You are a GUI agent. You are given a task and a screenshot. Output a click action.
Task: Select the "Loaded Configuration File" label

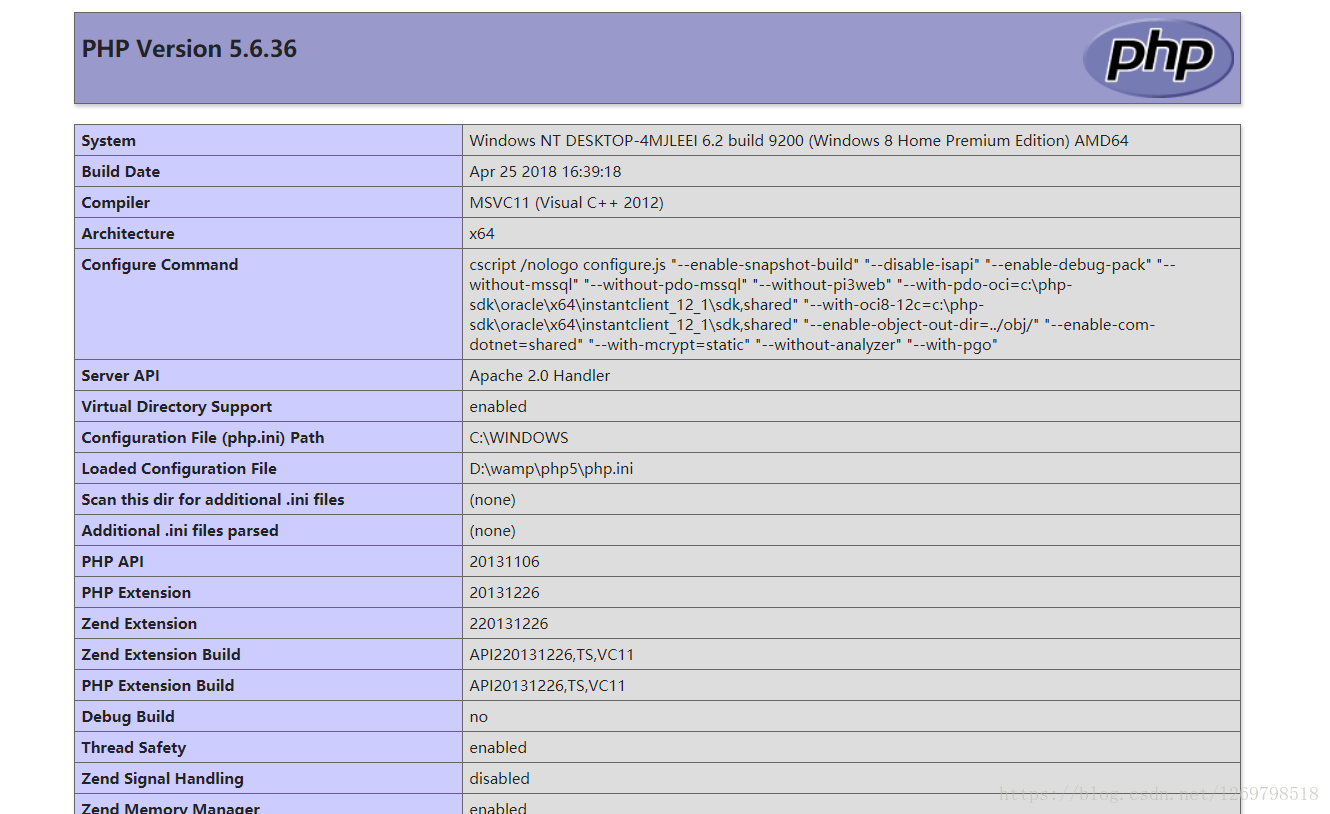[179, 469]
